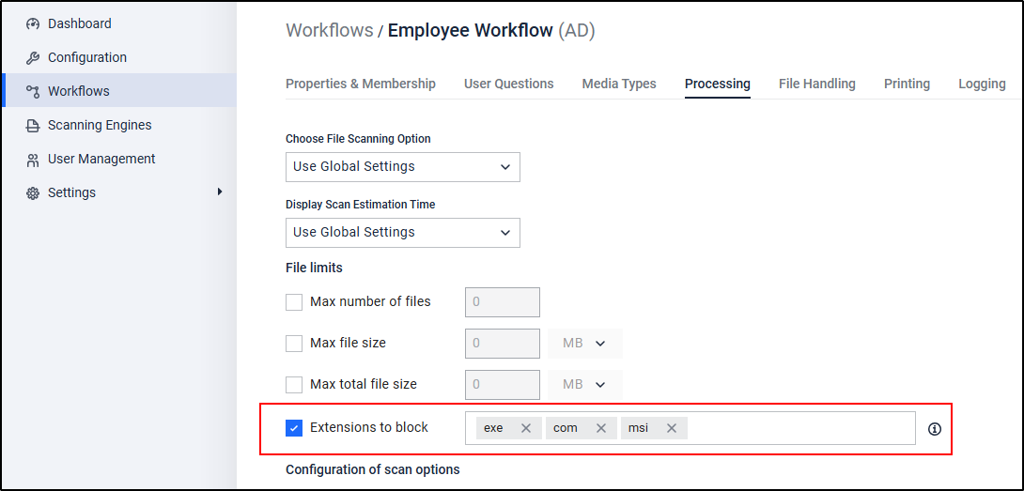
Task: Enable the Max file size checkbox
Action: (x=294, y=343)
